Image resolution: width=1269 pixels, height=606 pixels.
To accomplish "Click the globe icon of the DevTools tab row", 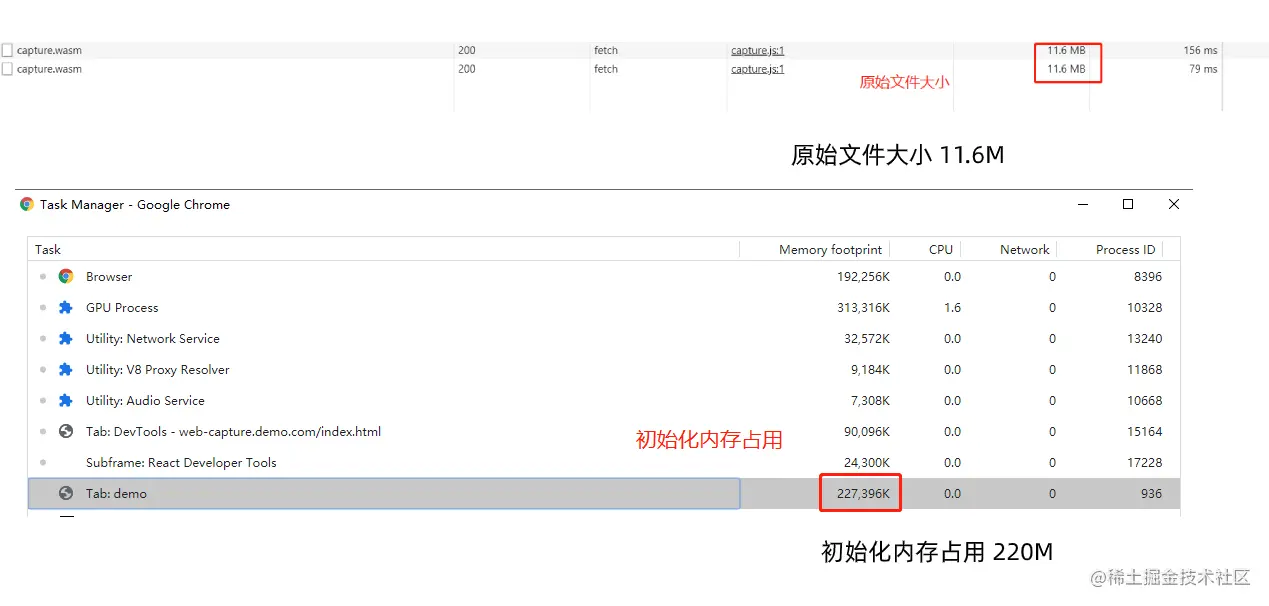I will [x=66, y=432].
